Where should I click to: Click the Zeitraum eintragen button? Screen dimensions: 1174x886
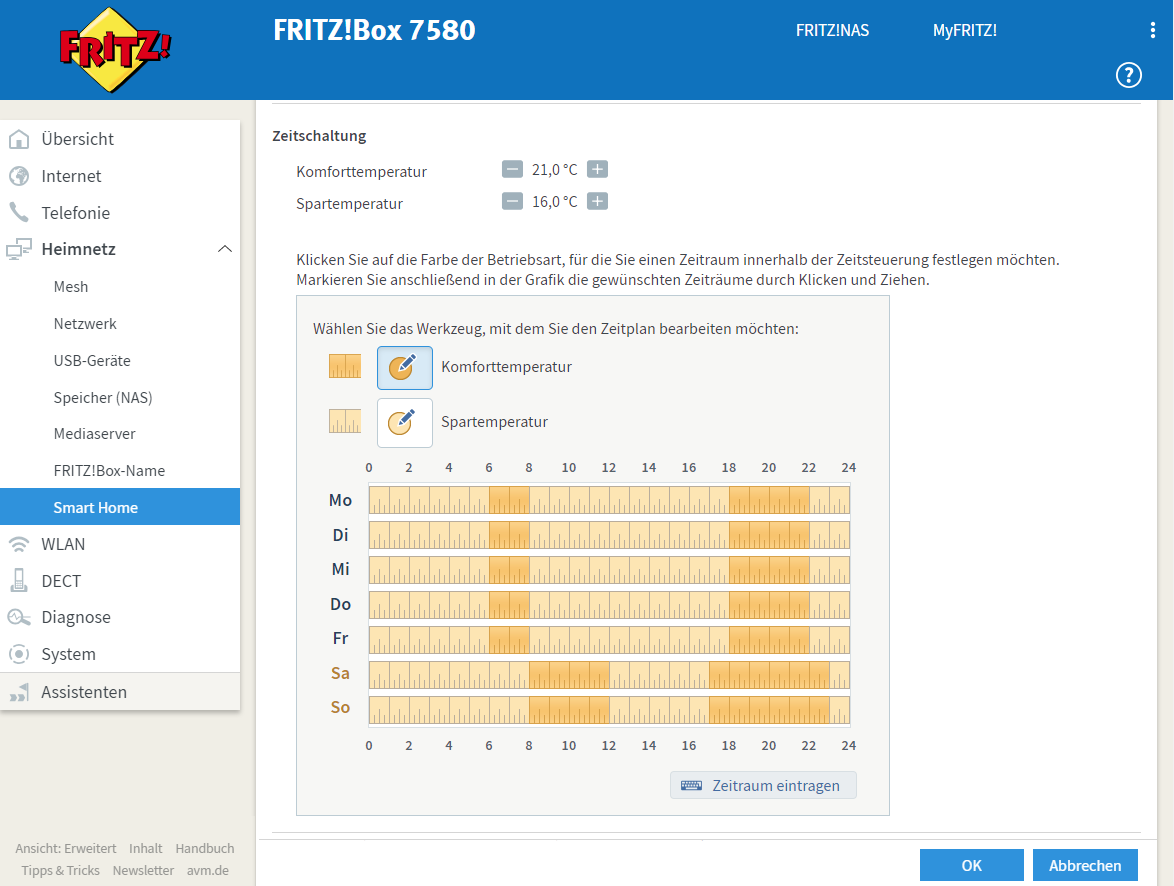pos(763,785)
